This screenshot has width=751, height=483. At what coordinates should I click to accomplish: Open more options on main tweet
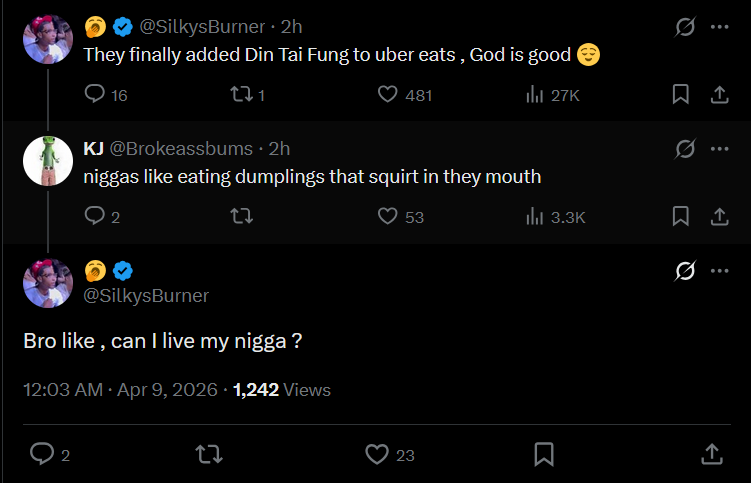coord(719,270)
